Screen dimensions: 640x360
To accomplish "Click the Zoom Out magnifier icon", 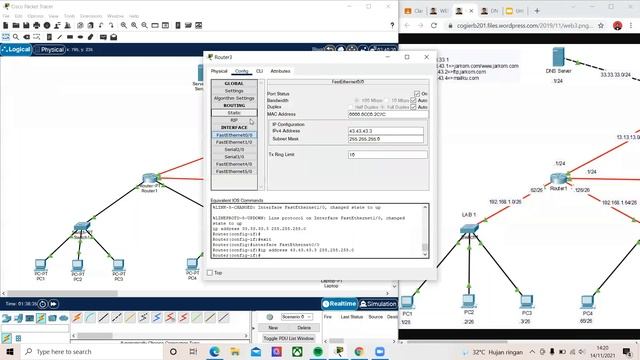I will (144, 25).
